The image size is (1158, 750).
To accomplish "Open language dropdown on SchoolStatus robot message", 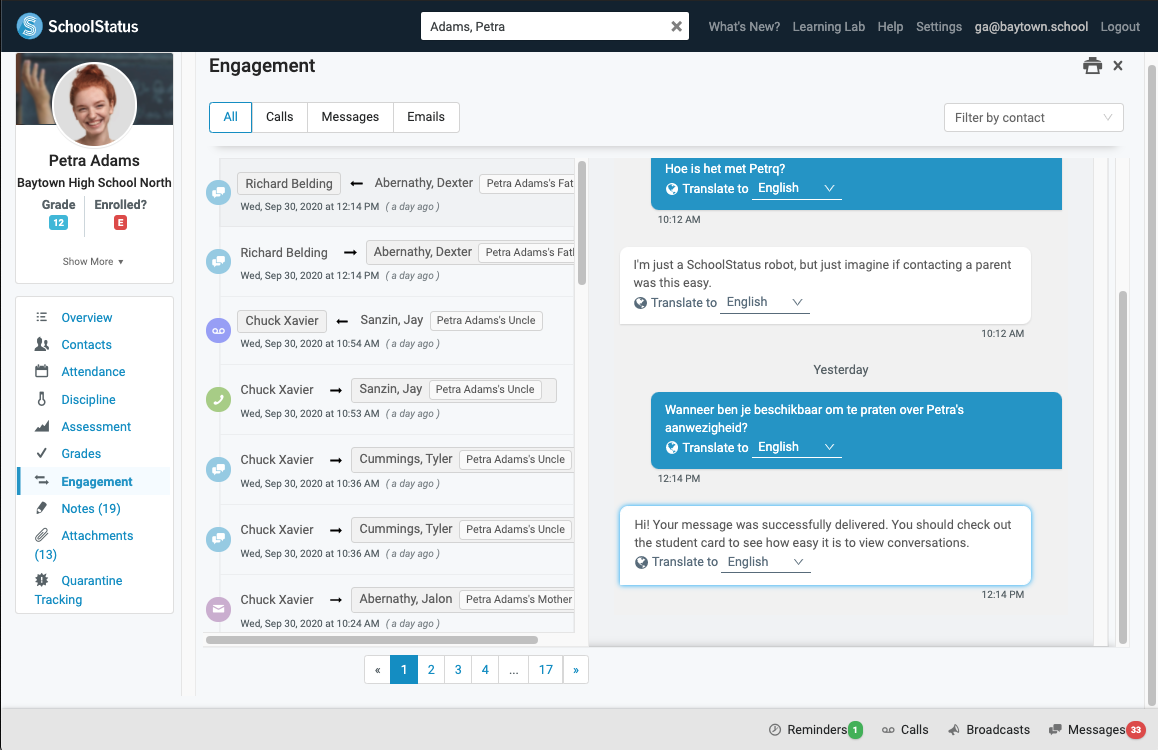I will coord(764,302).
